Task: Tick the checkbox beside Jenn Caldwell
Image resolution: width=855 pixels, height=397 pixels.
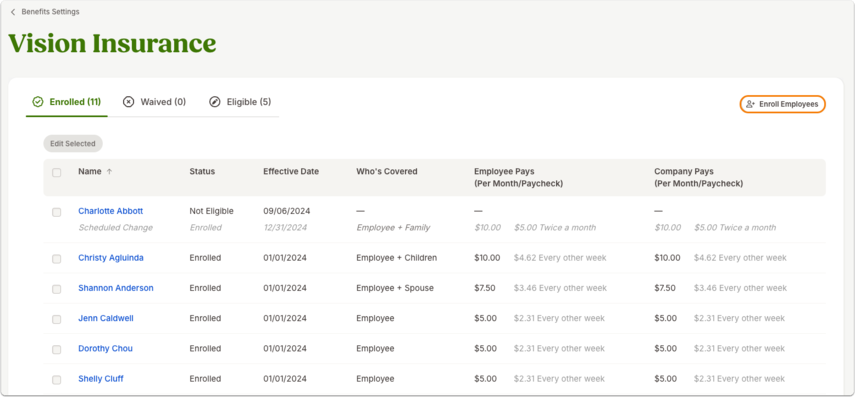Action: (57, 319)
